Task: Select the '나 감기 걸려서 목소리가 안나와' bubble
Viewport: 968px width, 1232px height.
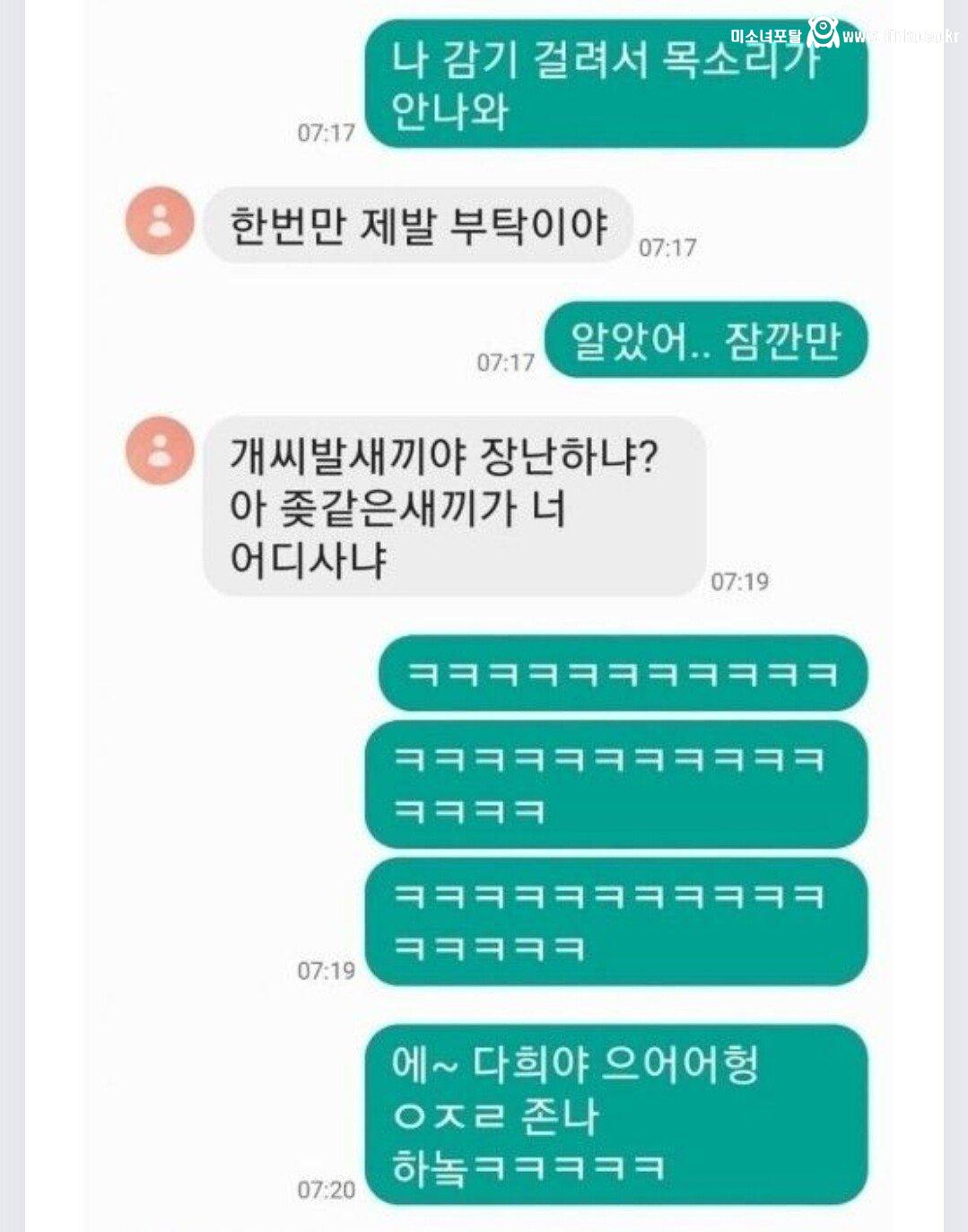Action: tap(616, 83)
